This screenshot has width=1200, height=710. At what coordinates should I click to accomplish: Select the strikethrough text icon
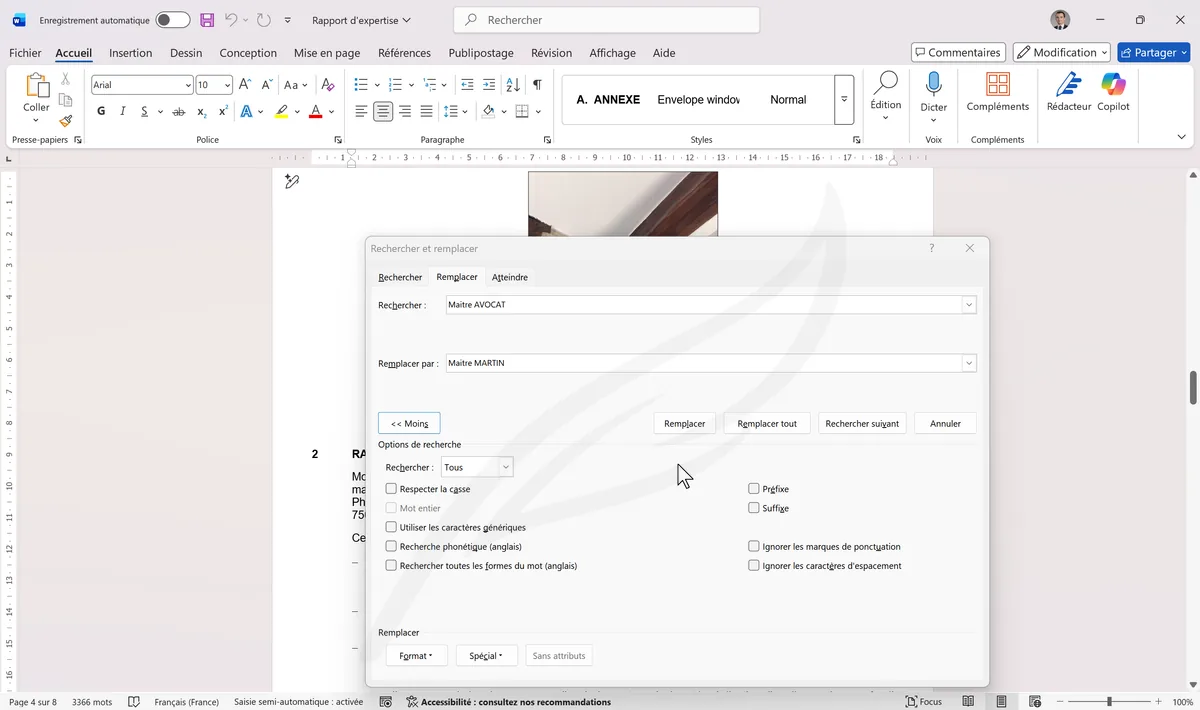coord(178,110)
